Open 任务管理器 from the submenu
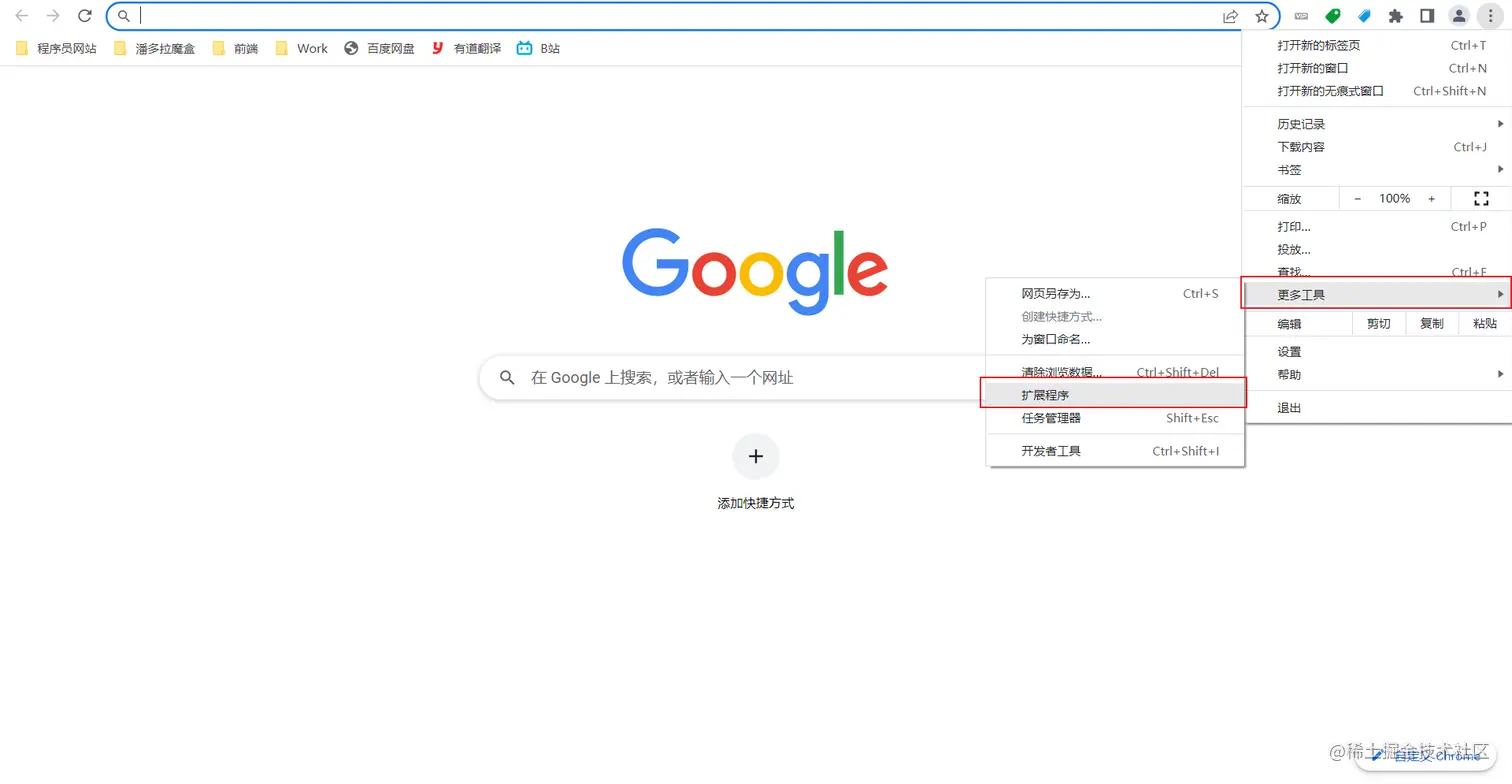Viewport: 1512px width, 784px height. point(1115,418)
